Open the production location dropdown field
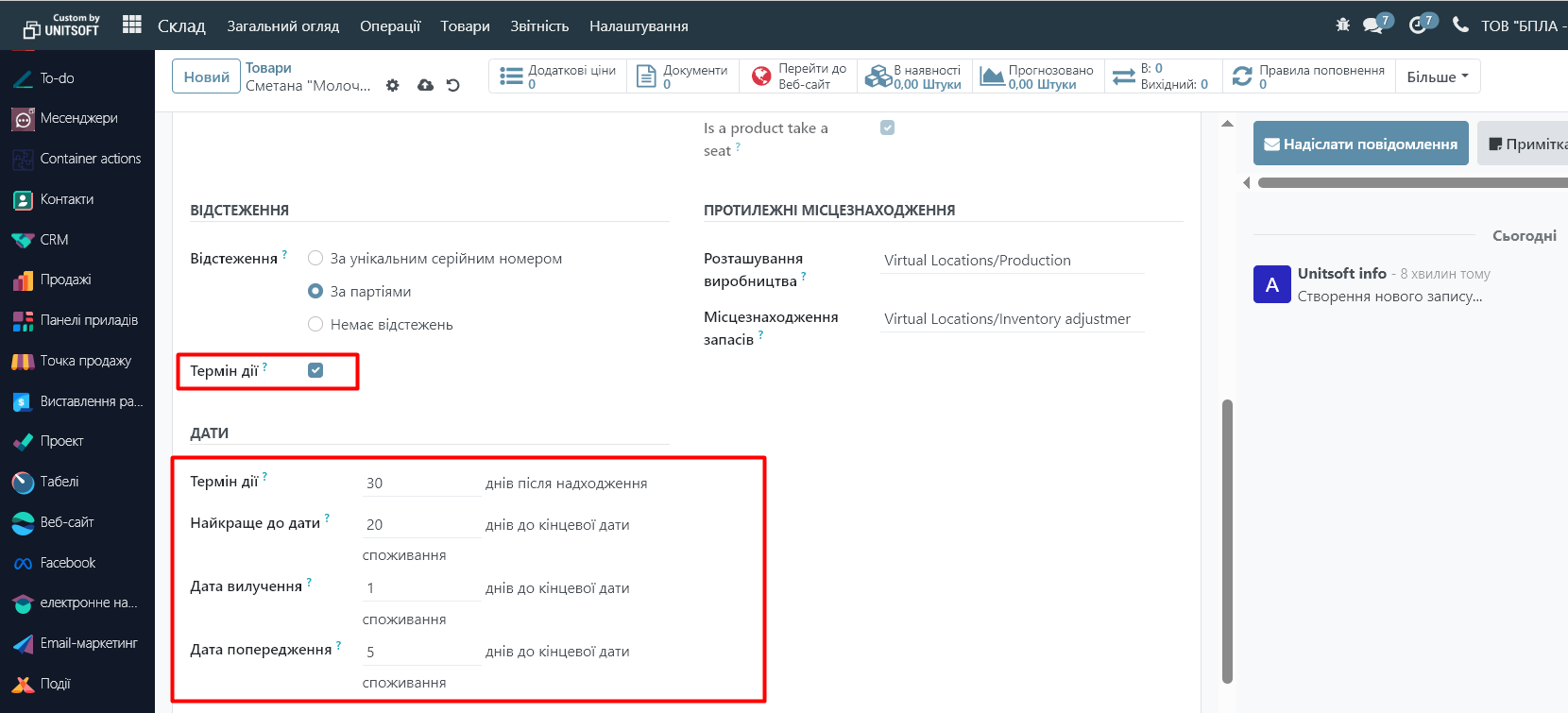The width and height of the screenshot is (1568, 713). [x=1011, y=261]
